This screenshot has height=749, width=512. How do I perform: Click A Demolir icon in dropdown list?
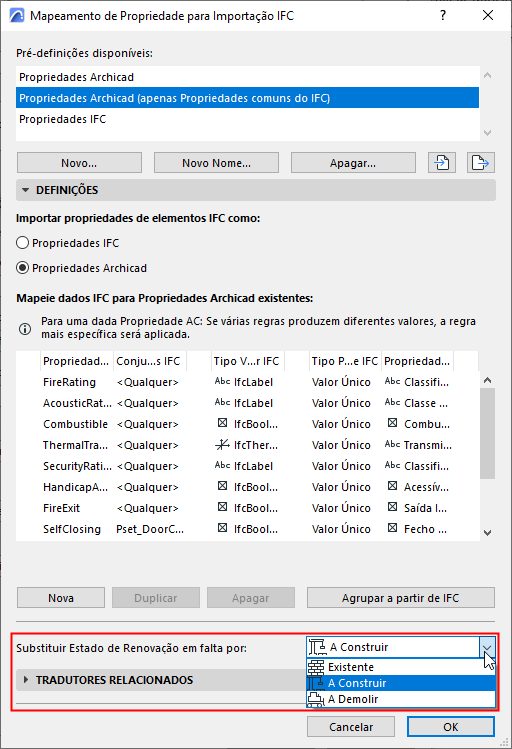pos(316,699)
